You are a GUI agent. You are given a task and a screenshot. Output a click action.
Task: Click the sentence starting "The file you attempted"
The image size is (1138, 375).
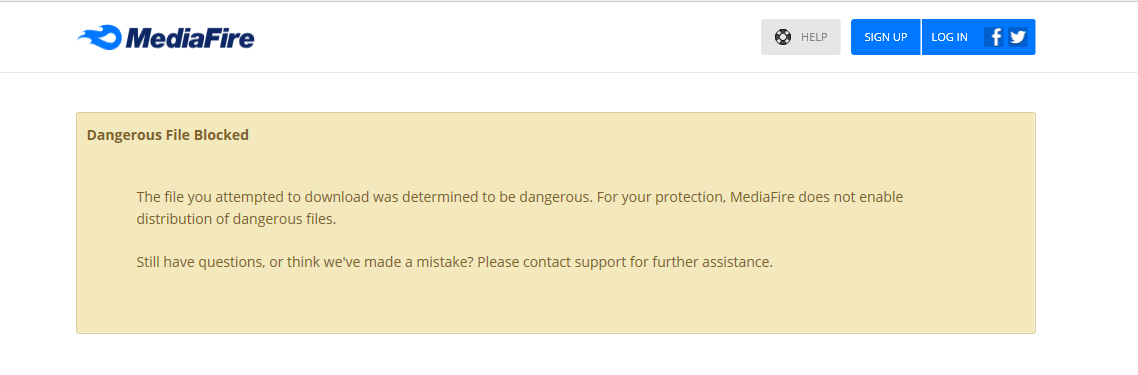point(365,197)
